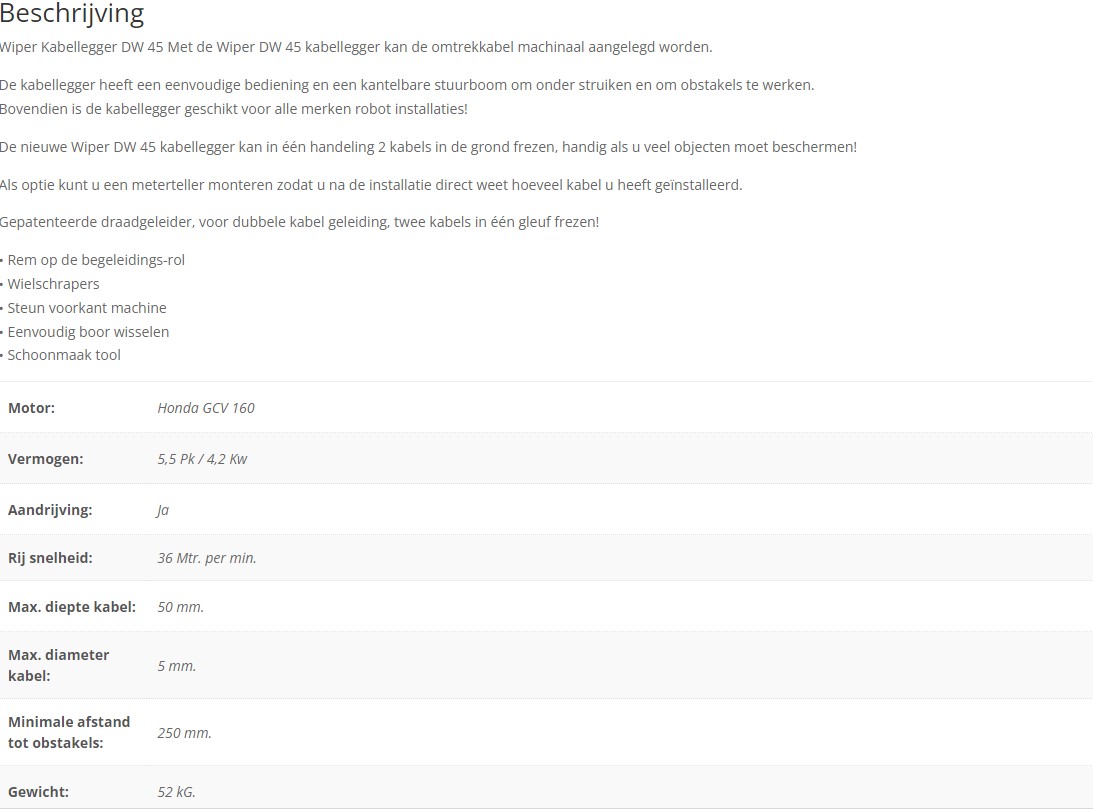Click the Max. diepte kabel label
The image size is (1093, 809).
(72, 607)
